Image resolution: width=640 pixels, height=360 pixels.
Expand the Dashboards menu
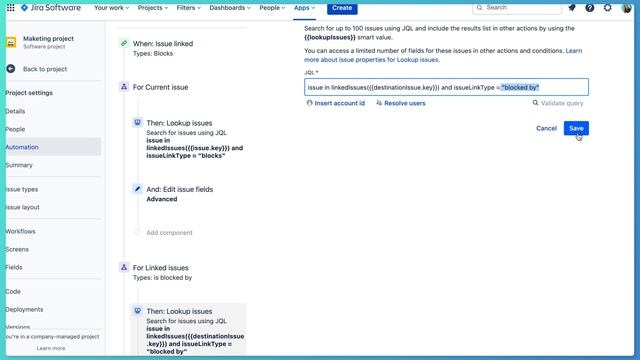pos(230,8)
